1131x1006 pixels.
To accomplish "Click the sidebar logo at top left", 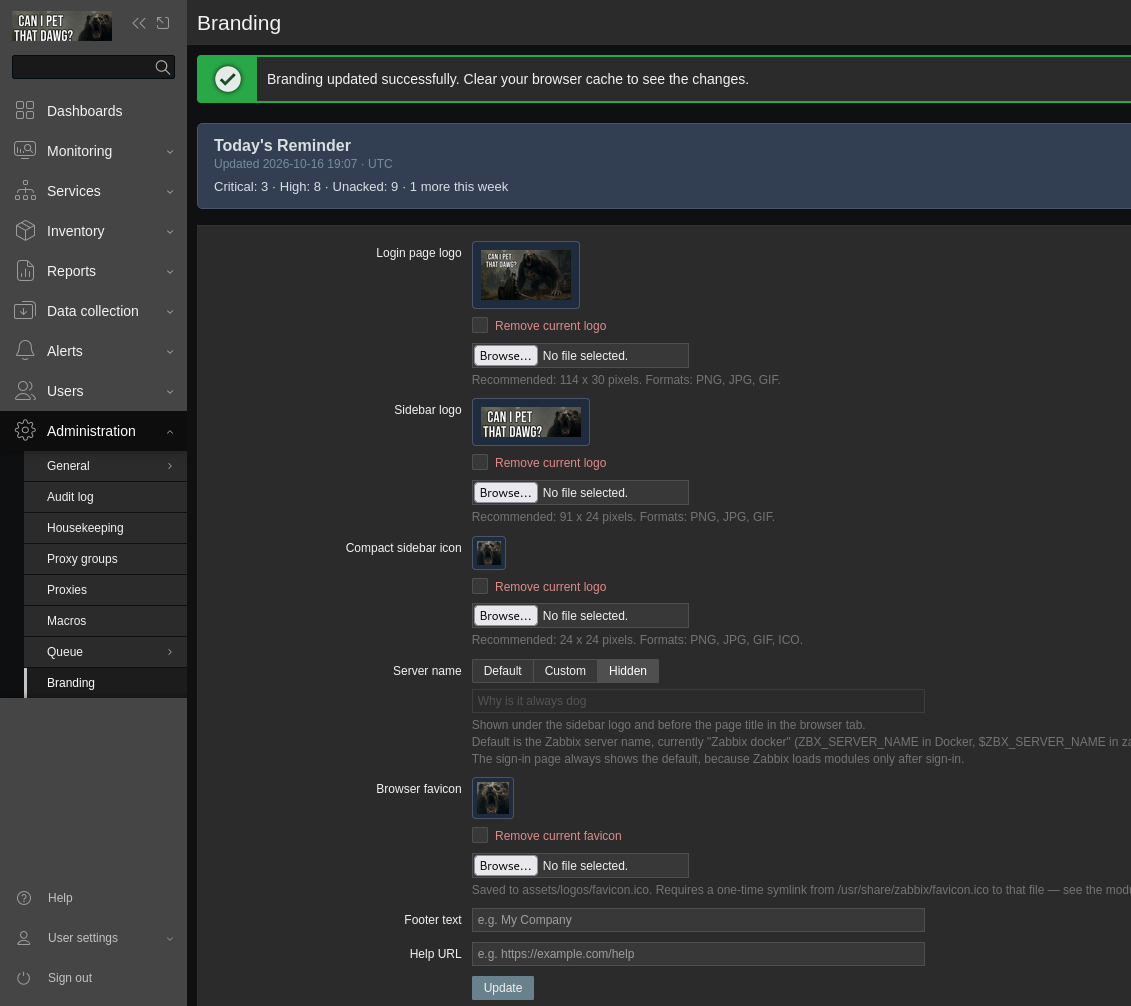I will pyautogui.click(x=62, y=27).
